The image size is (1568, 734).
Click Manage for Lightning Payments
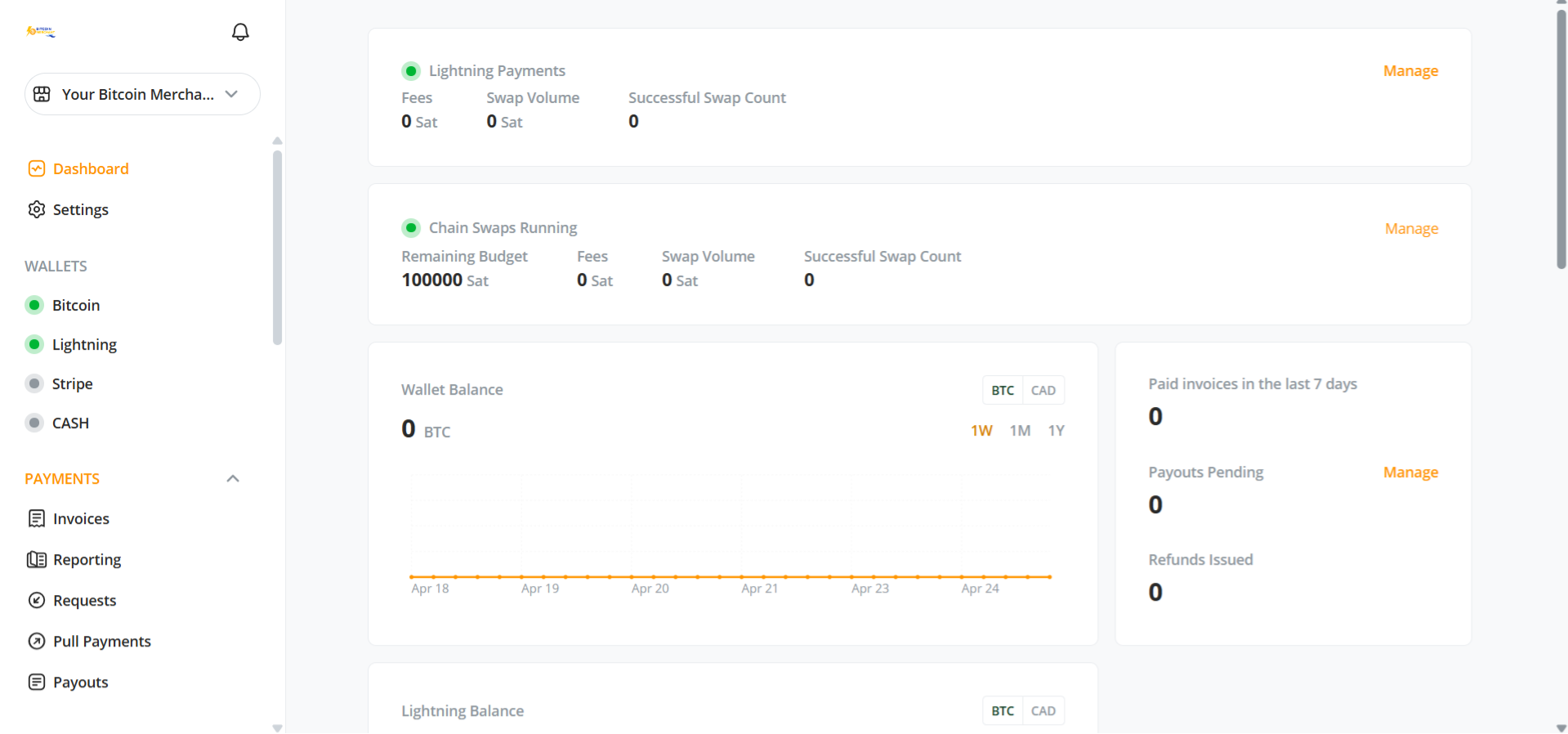click(1410, 71)
